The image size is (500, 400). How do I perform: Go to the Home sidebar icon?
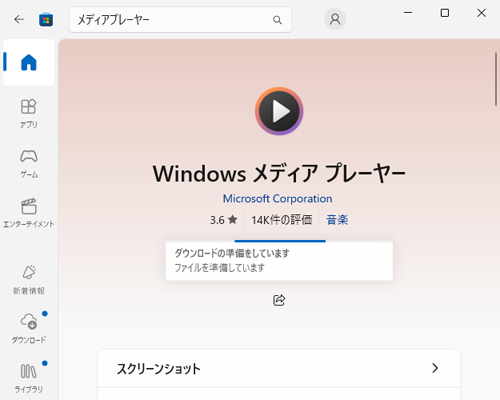pos(29,62)
